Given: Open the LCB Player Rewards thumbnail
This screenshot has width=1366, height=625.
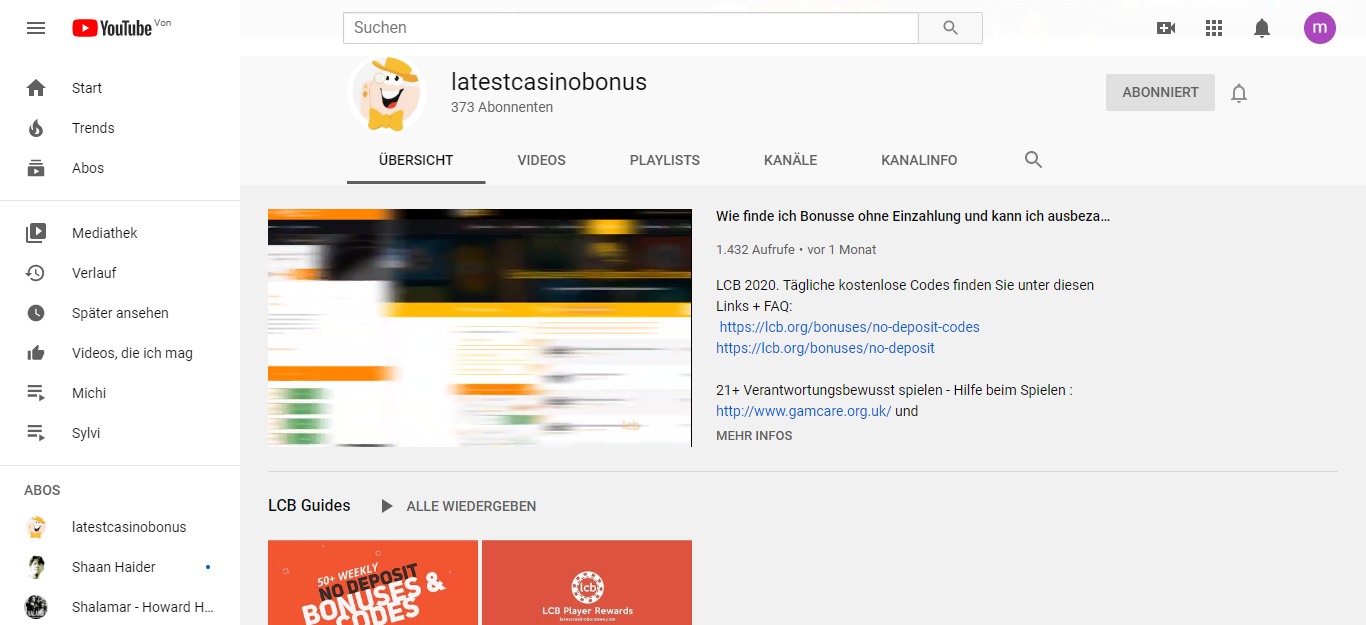Looking at the screenshot, I should 587,582.
